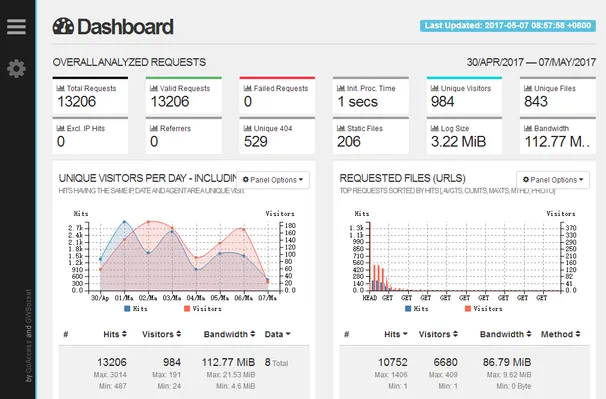Open Panel Options for Requested Files panel
606x399 pixels.
(x=553, y=180)
